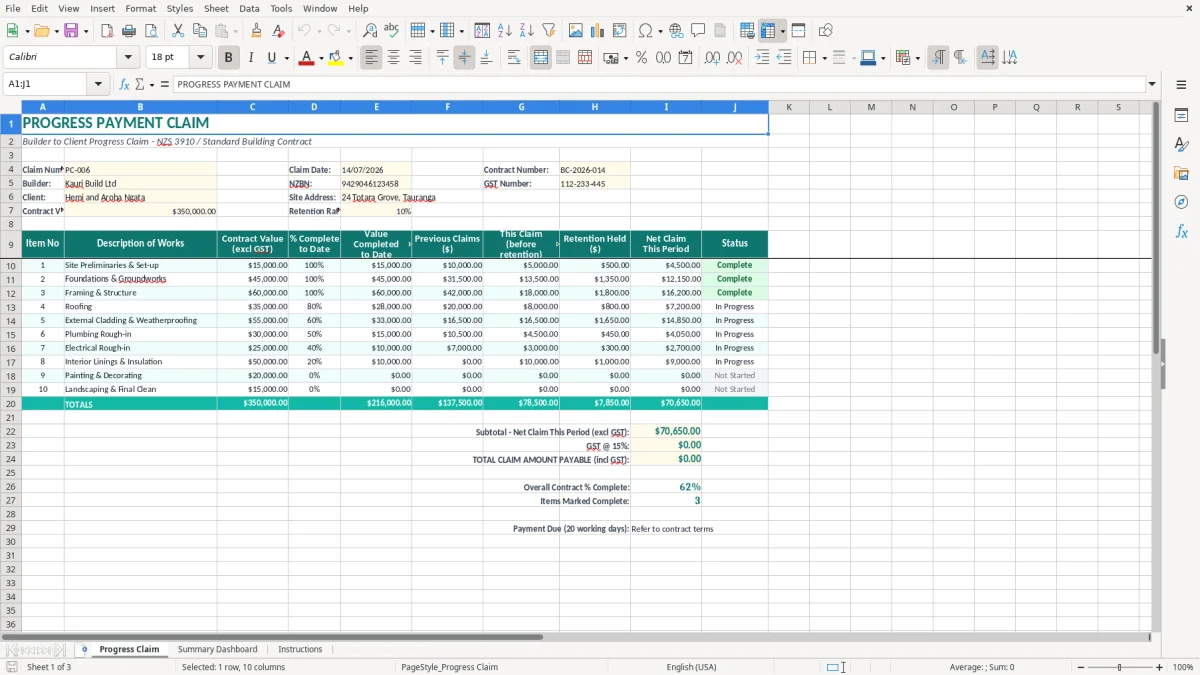Toggle Bold formatting

click(x=229, y=58)
